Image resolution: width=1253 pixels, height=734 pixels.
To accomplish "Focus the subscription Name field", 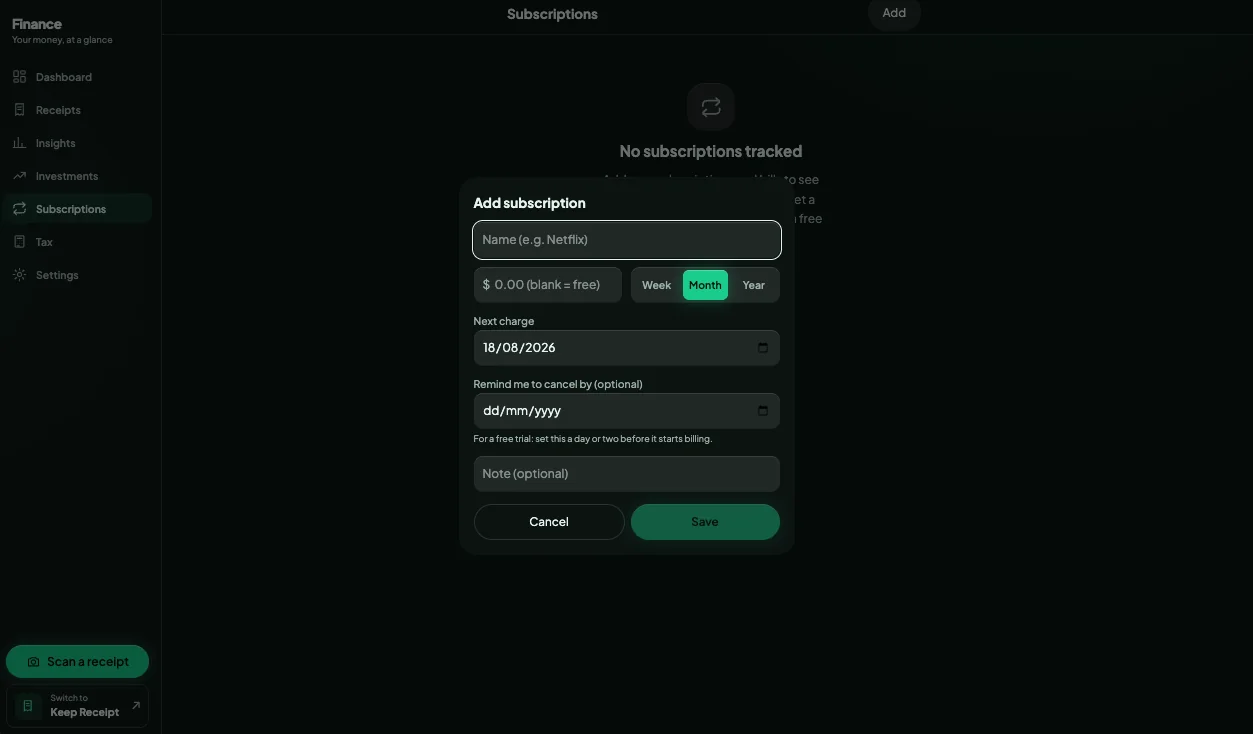I will pos(627,240).
